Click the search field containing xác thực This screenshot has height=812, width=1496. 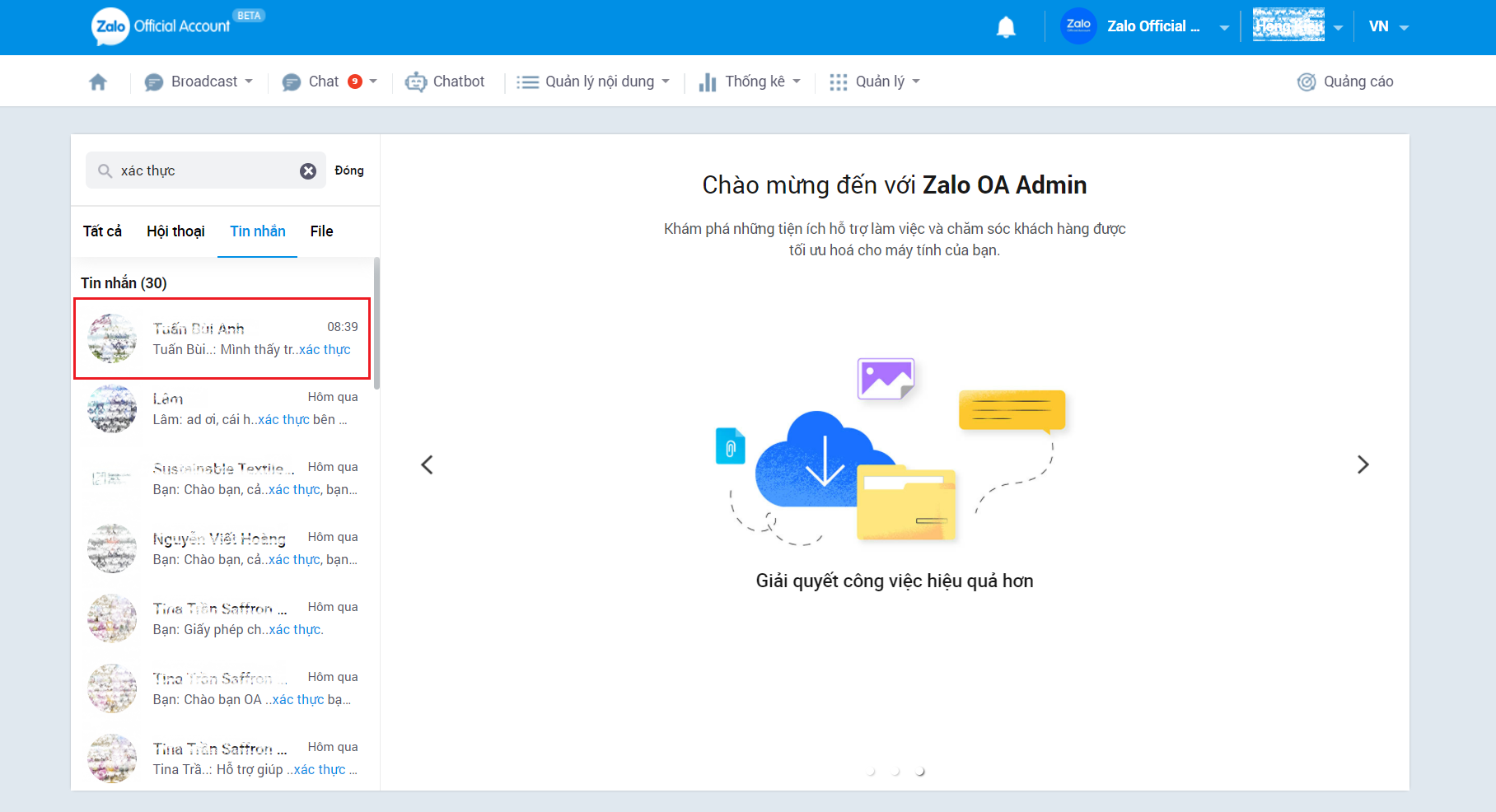pyautogui.click(x=206, y=170)
